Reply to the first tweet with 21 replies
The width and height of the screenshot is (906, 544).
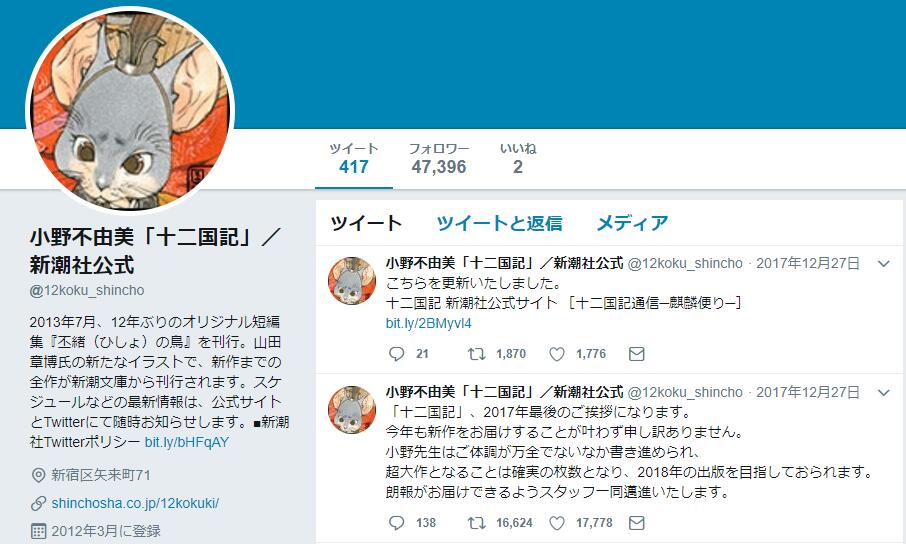click(396, 354)
